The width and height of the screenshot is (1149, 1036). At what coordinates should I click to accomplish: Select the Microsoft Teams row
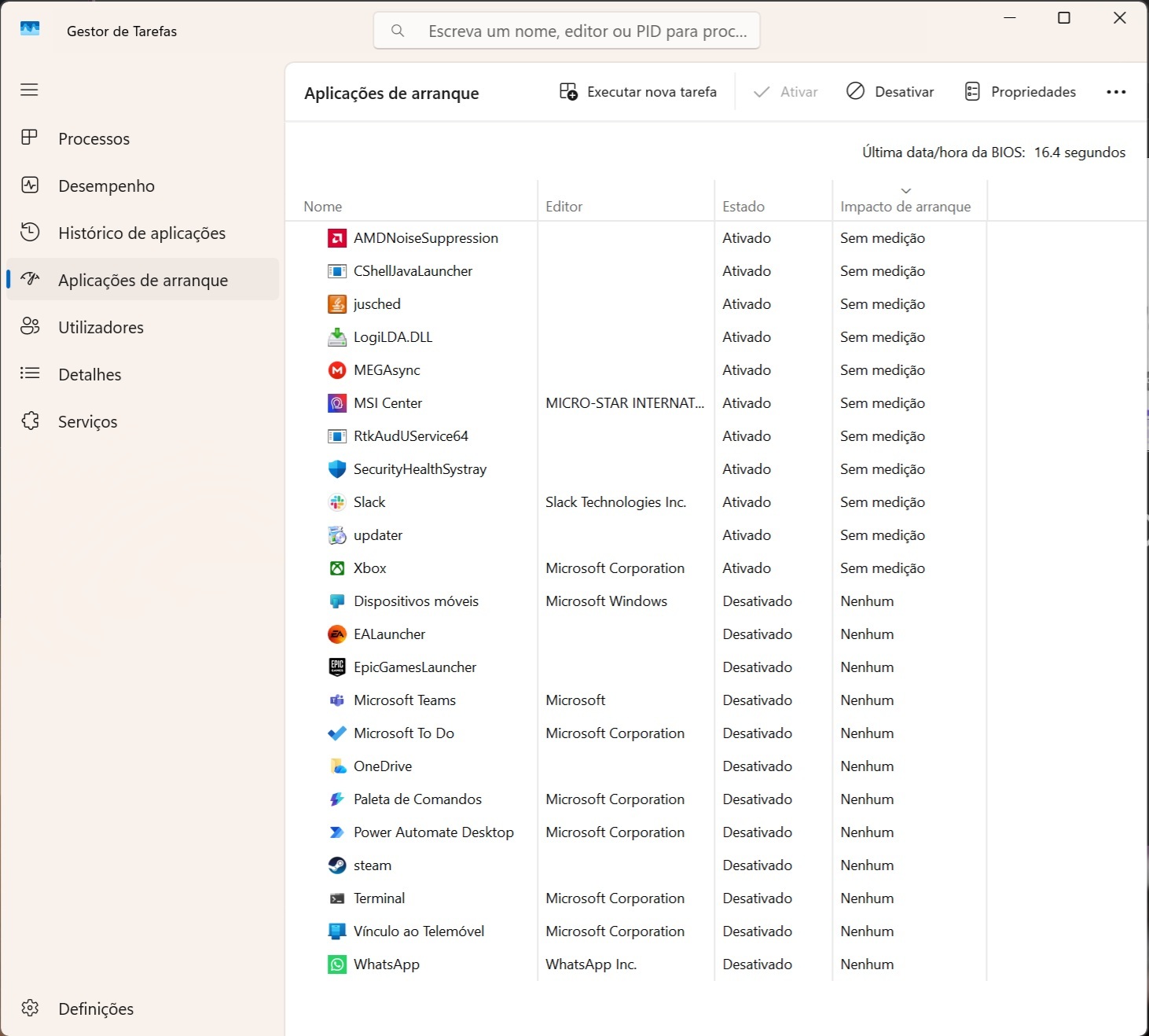(x=405, y=700)
